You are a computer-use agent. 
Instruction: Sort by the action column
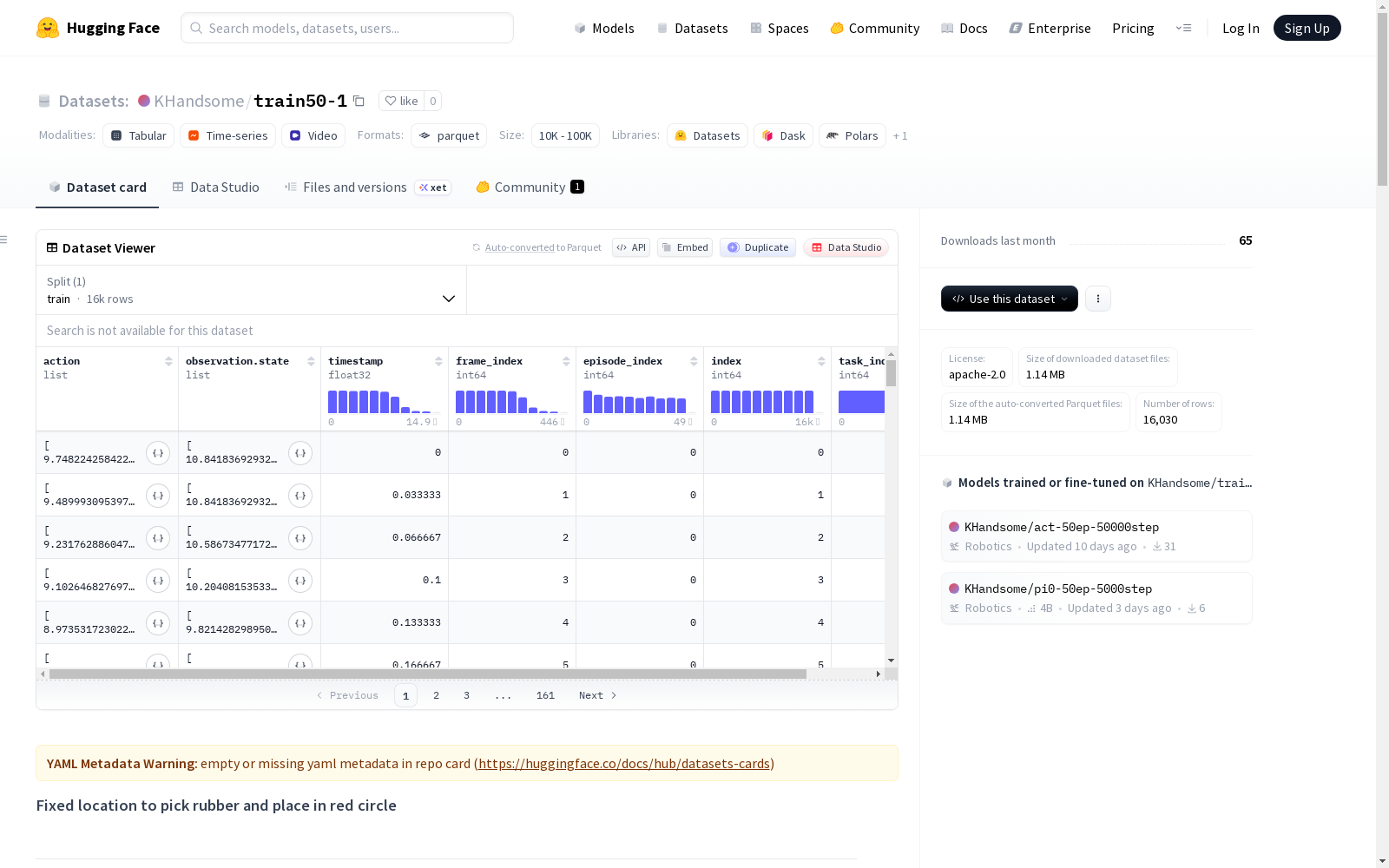tap(168, 361)
